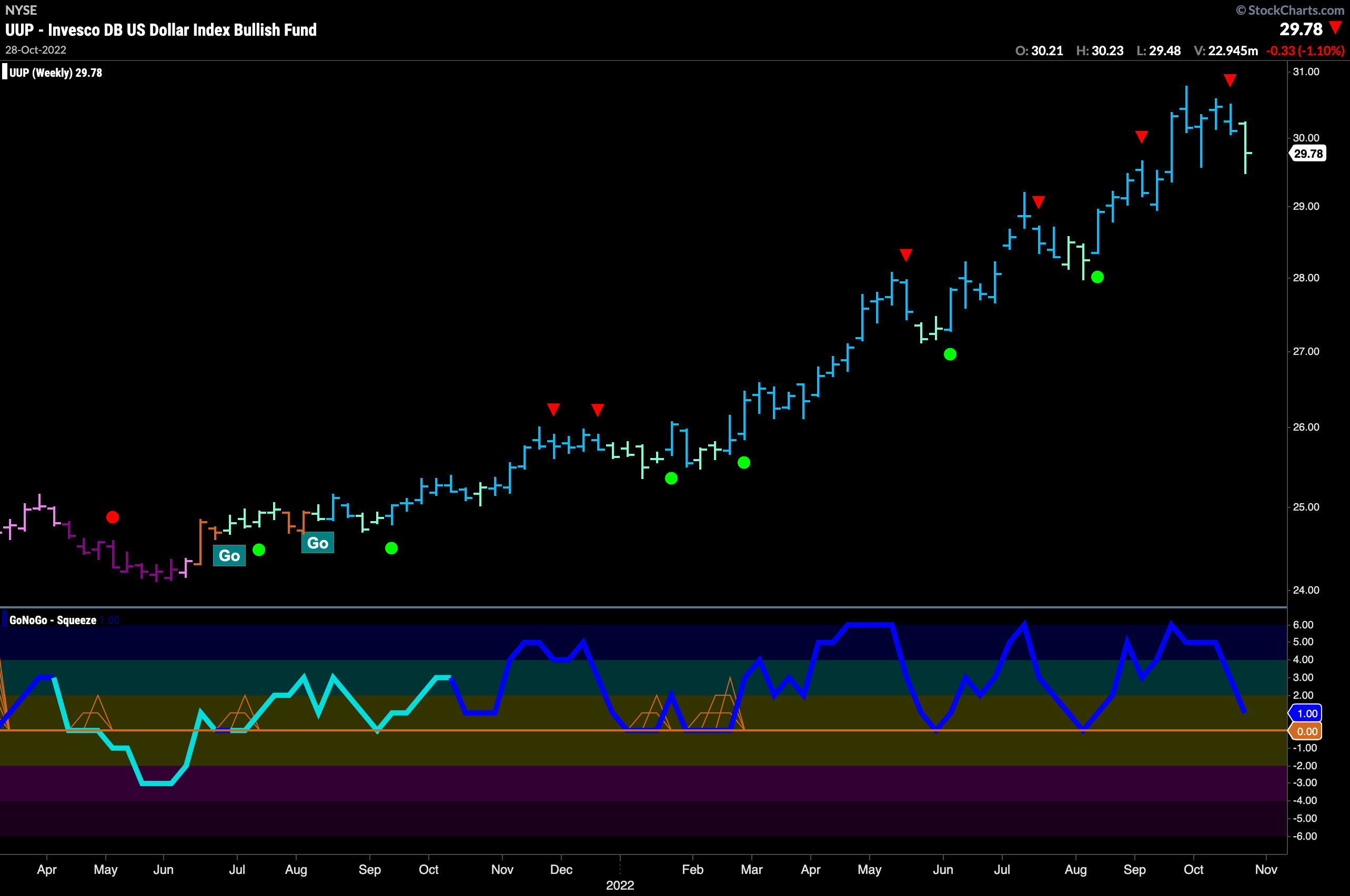Click the red down arrow beside header price 29.78
This screenshot has width=1350, height=896.
click(1335, 27)
